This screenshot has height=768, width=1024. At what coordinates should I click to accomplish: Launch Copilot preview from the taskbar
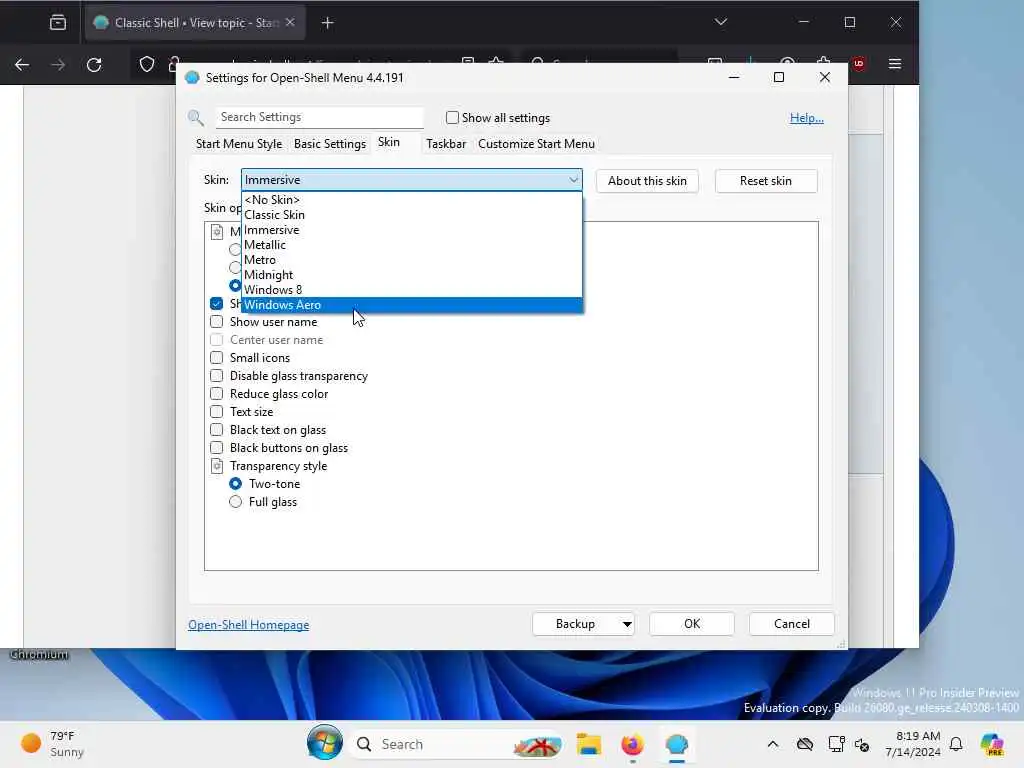pyautogui.click(x=991, y=744)
